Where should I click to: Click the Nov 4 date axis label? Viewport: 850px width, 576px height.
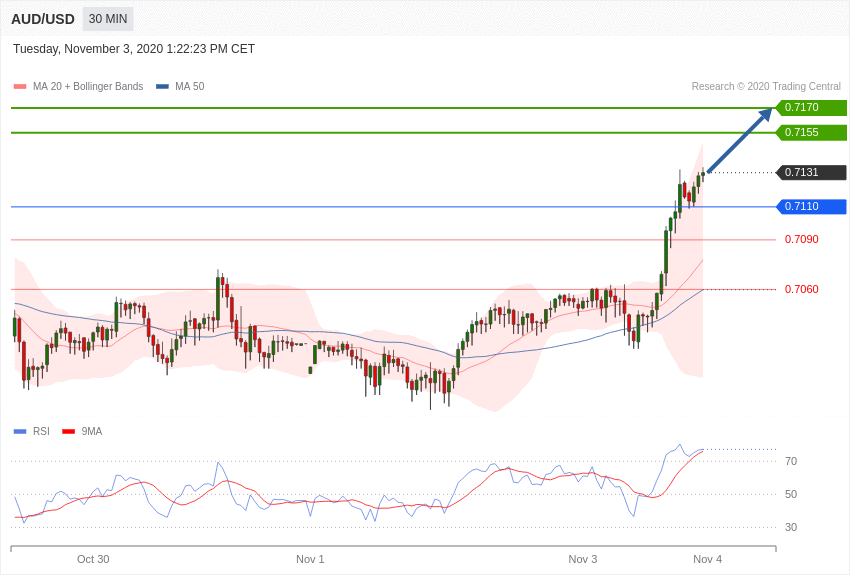tap(707, 559)
